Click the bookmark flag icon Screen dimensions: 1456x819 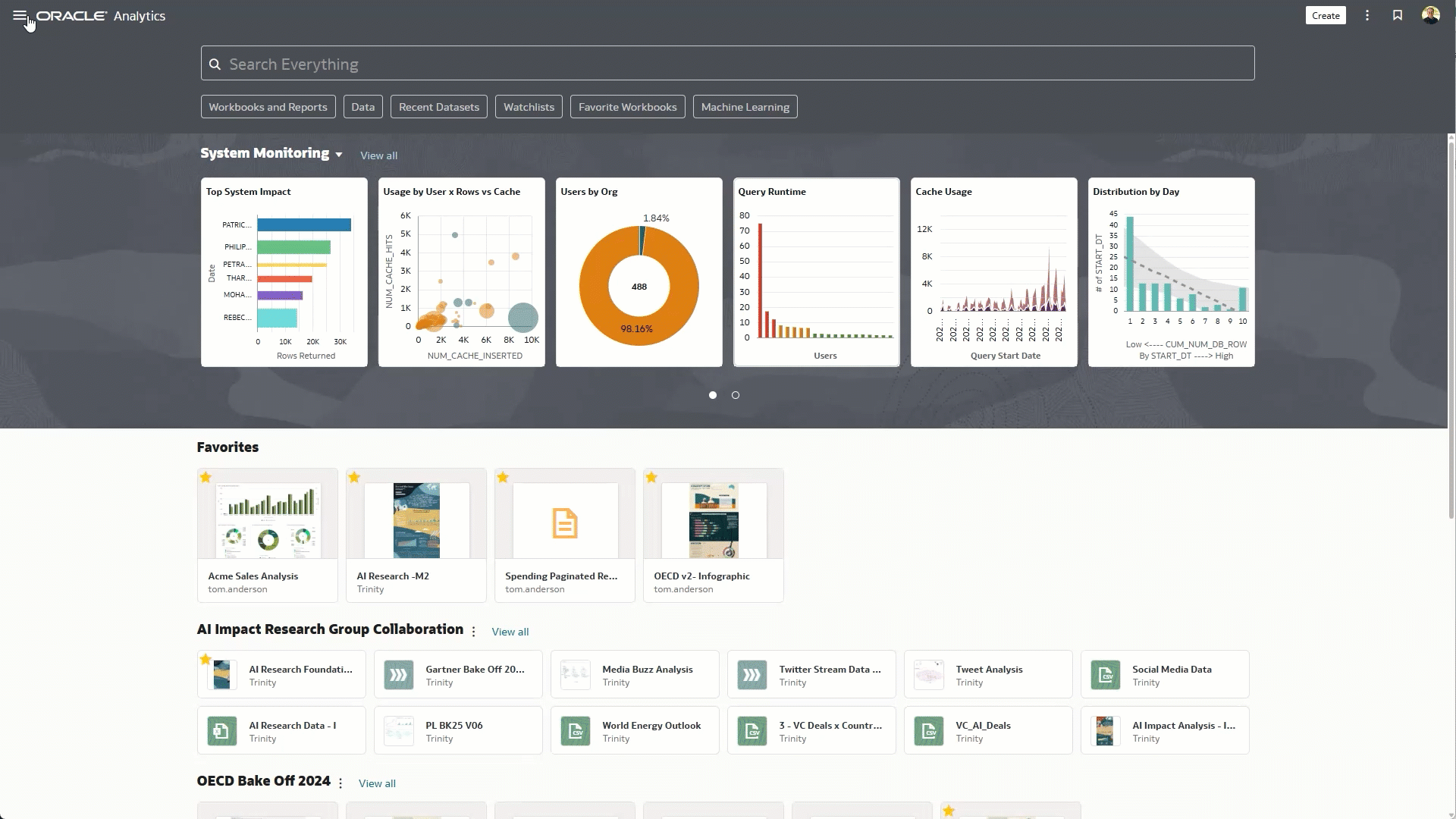click(1398, 16)
